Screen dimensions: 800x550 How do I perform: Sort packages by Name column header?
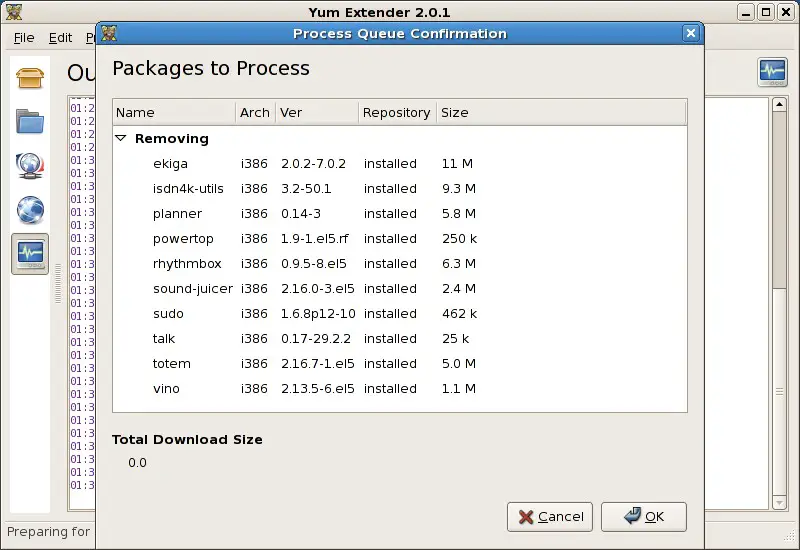coord(174,112)
